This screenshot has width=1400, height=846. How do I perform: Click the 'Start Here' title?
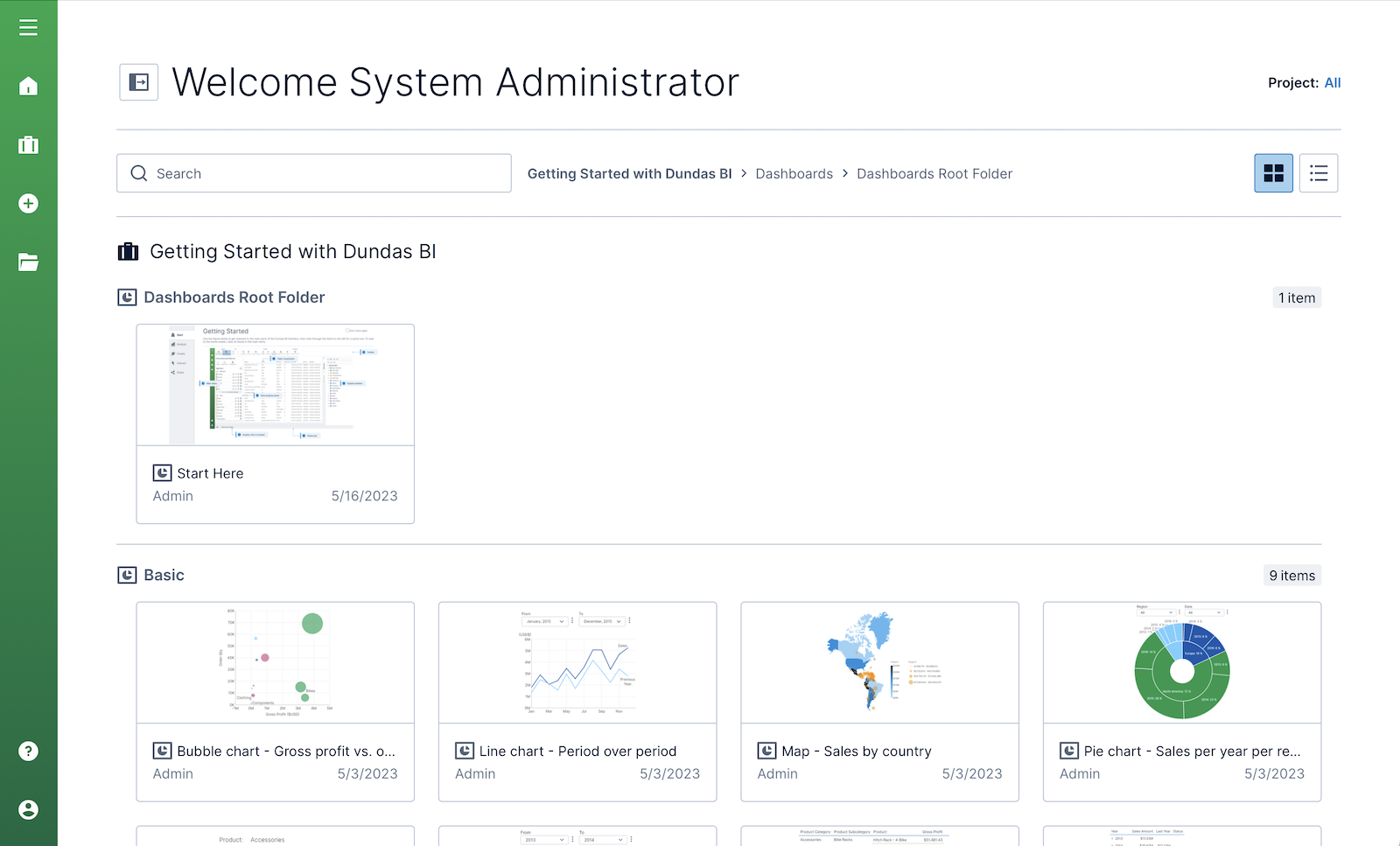[x=210, y=473]
